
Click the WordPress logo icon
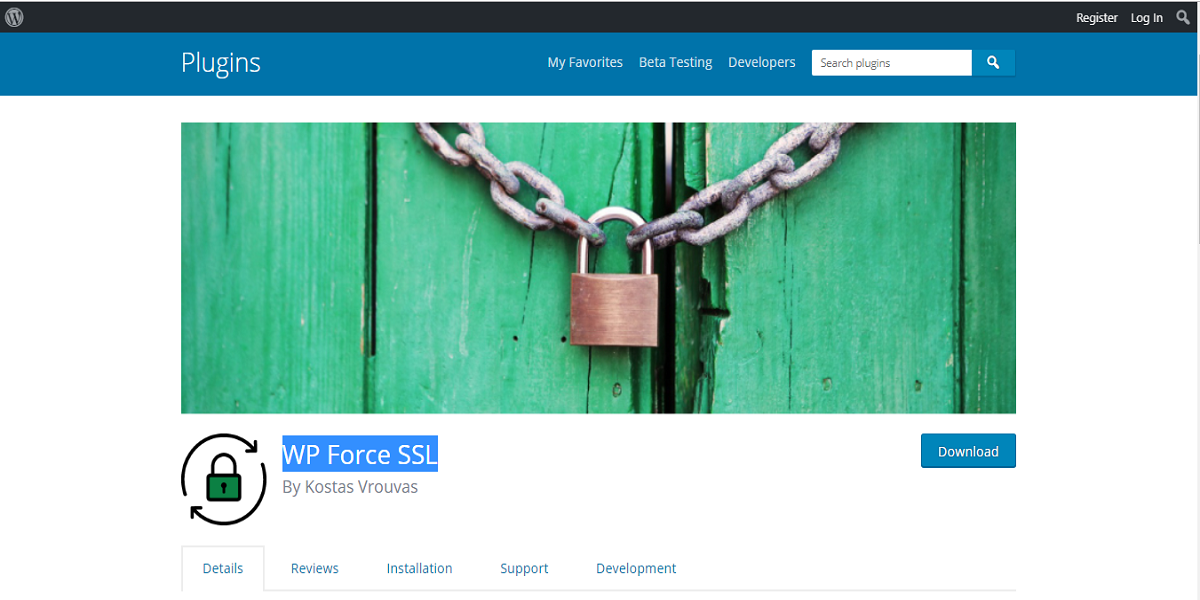(14, 17)
